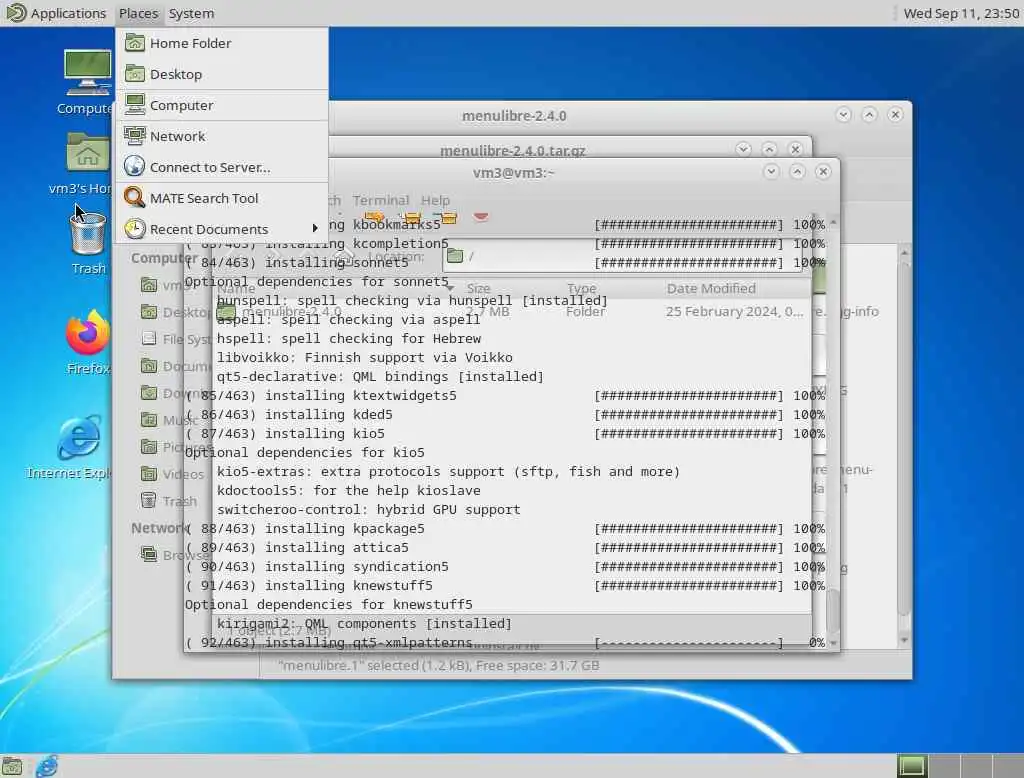Click the "2.7 MB" size cell
The image size is (1024, 778).
click(x=488, y=312)
